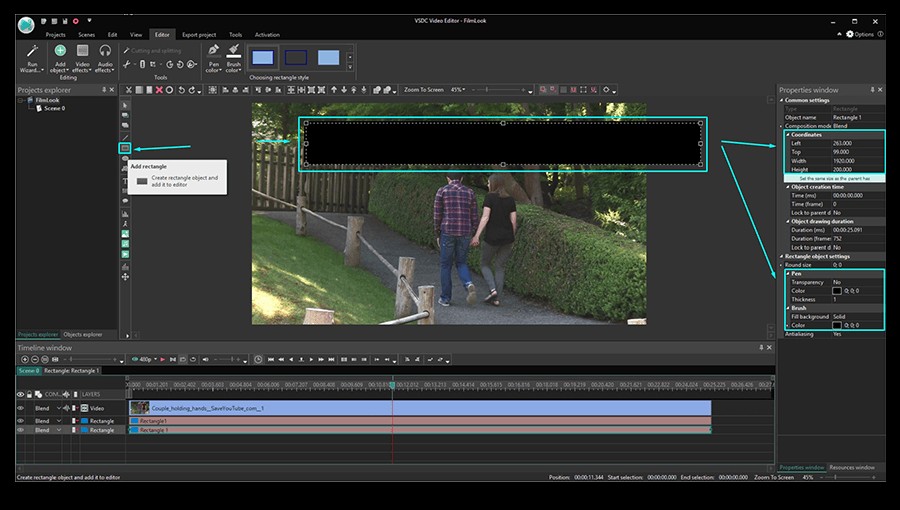Open the 45% zoom dropdown
Viewport: 900px width, 510px height.
point(458,90)
